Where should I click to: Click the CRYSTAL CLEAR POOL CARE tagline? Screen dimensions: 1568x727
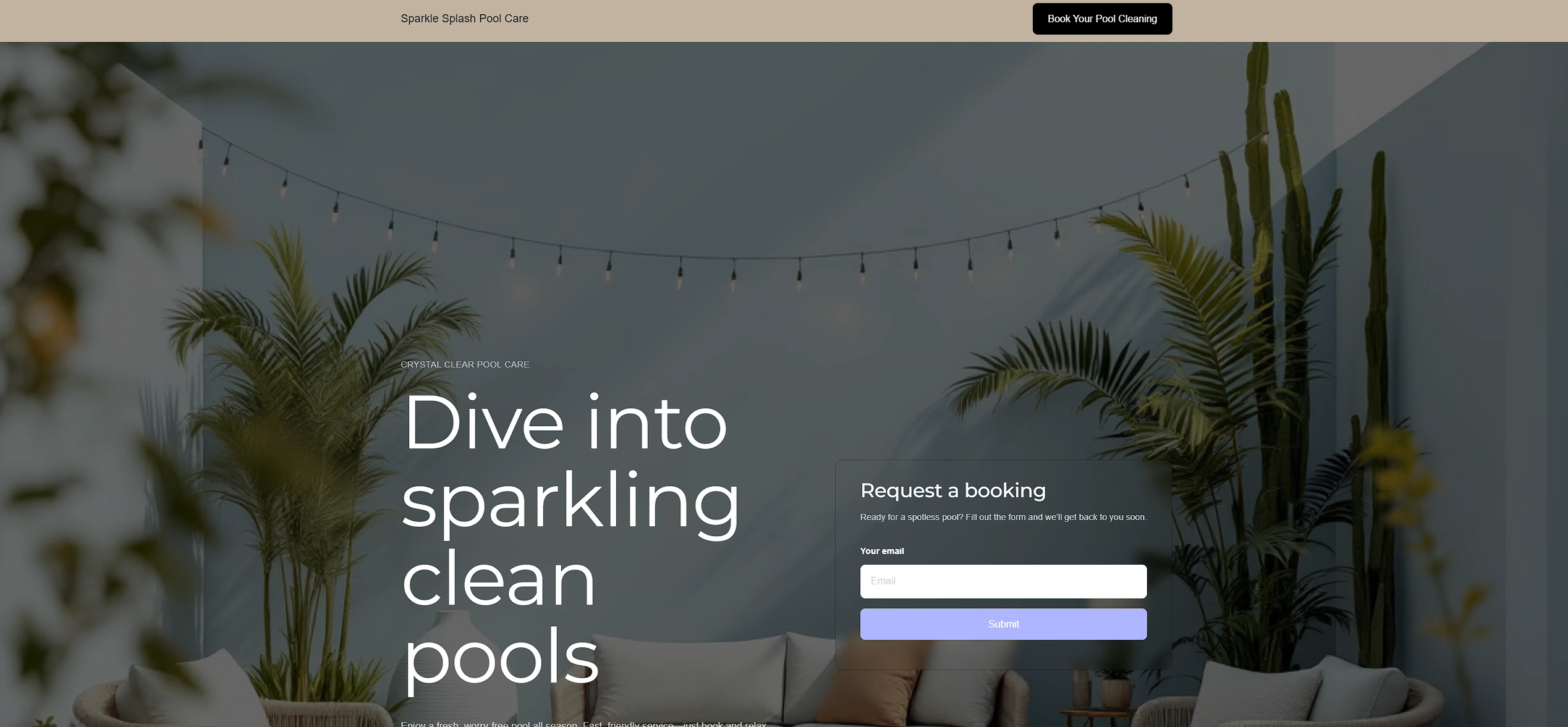point(464,364)
